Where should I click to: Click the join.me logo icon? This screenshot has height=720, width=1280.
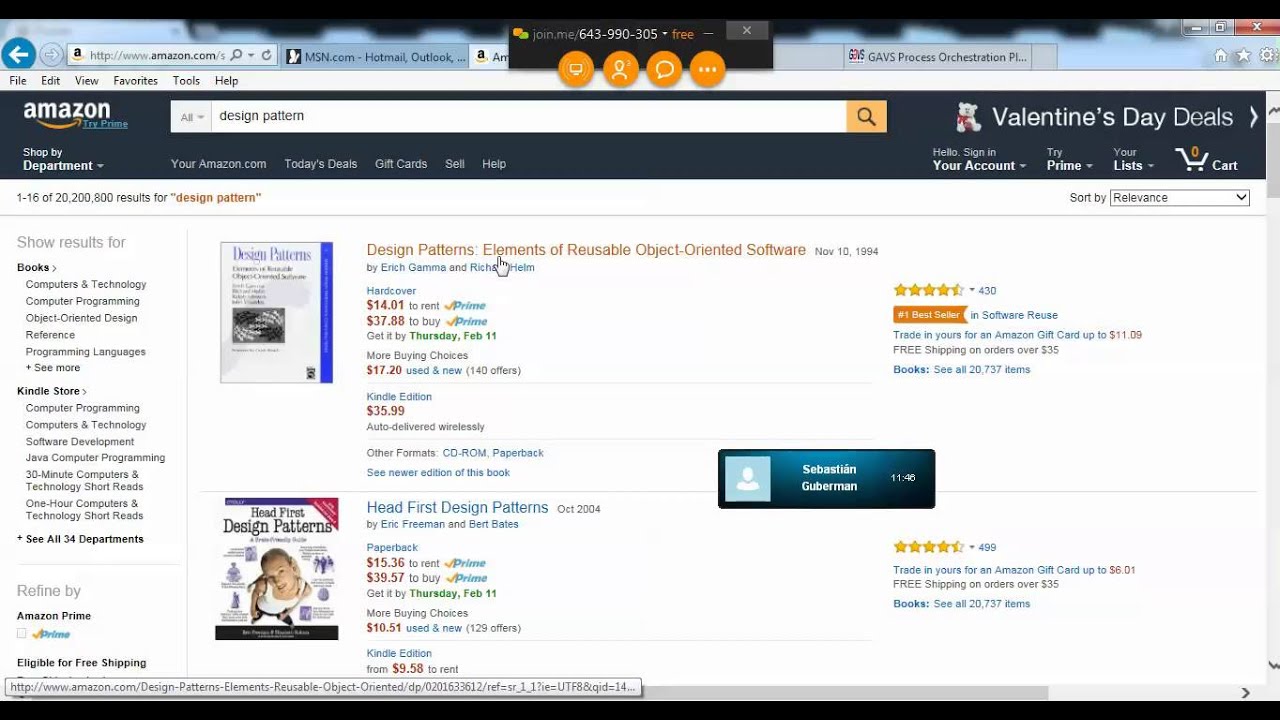click(x=520, y=34)
